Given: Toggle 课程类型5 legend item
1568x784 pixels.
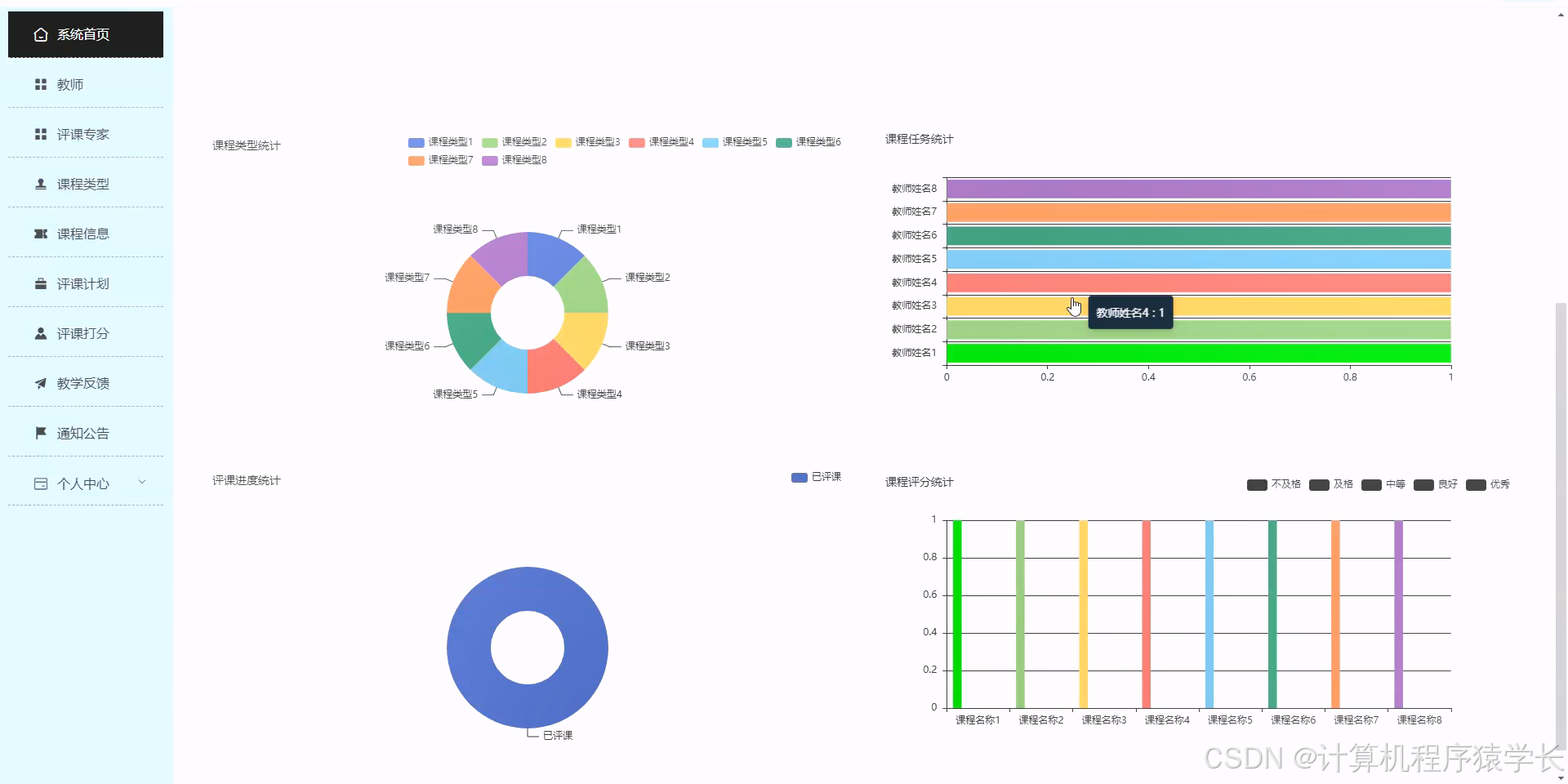Looking at the screenshot, I should [734, 142].
